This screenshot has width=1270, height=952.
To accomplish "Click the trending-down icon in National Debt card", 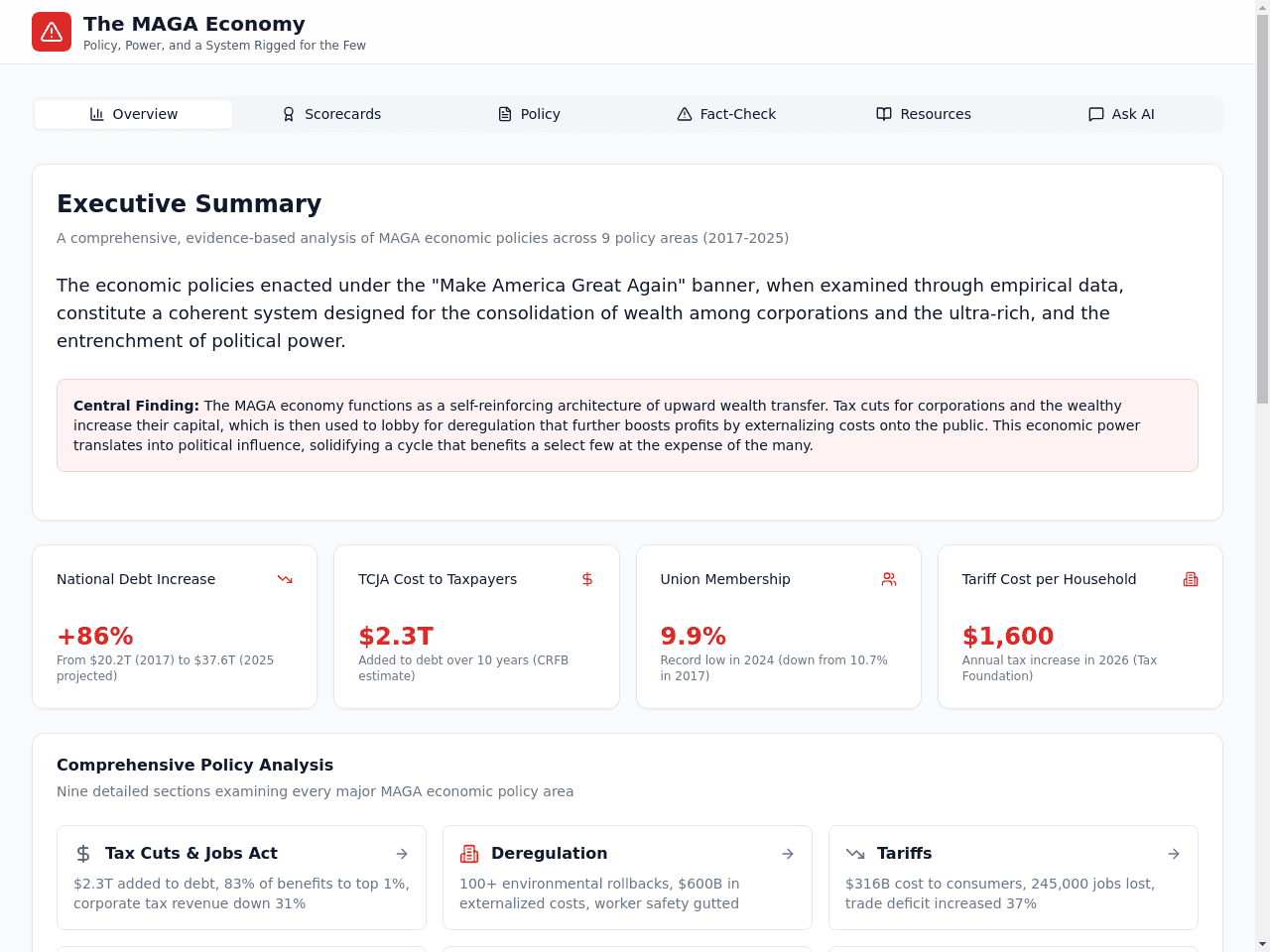I will 285,579.
